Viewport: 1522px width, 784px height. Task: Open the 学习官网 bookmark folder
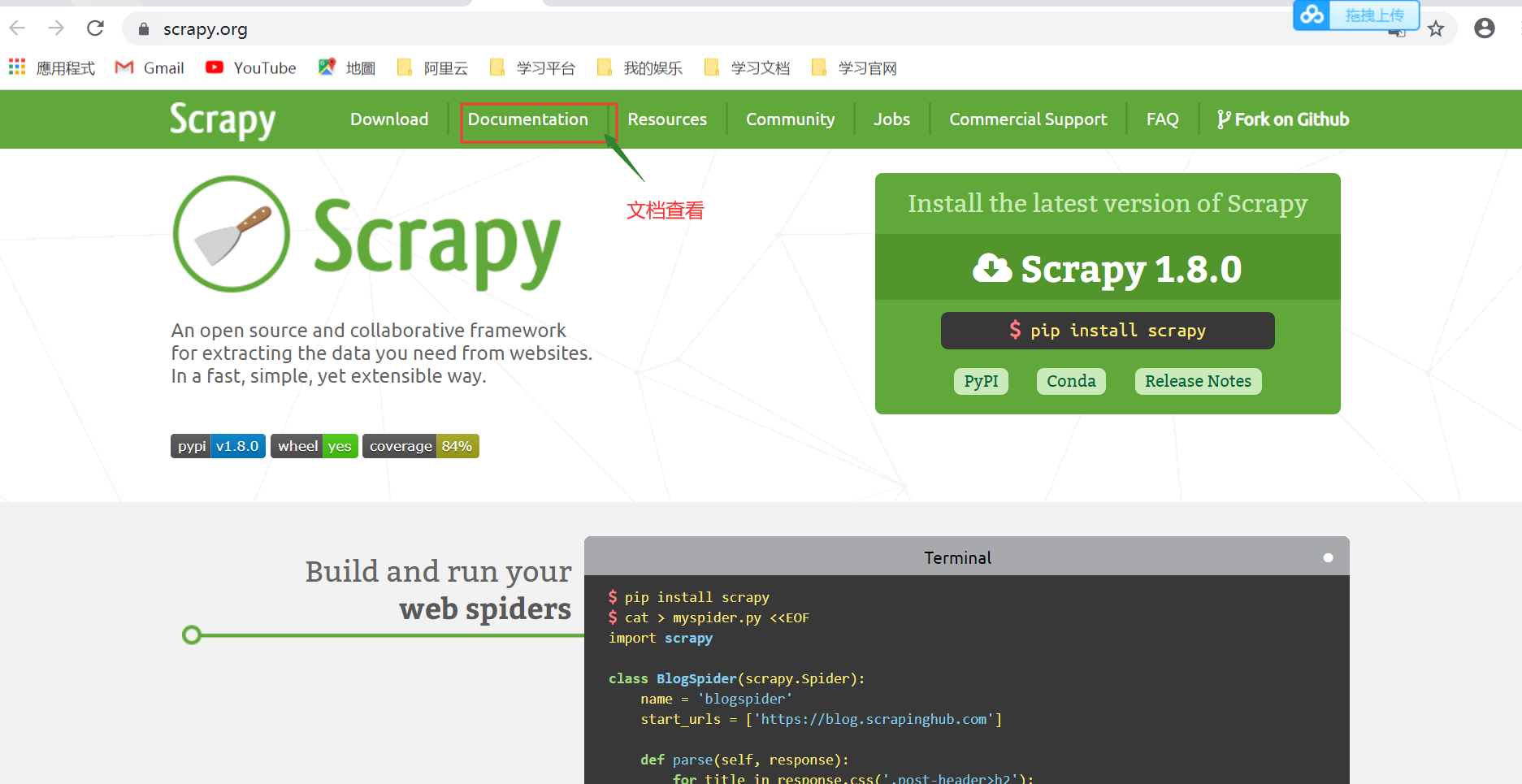(854, 68)
